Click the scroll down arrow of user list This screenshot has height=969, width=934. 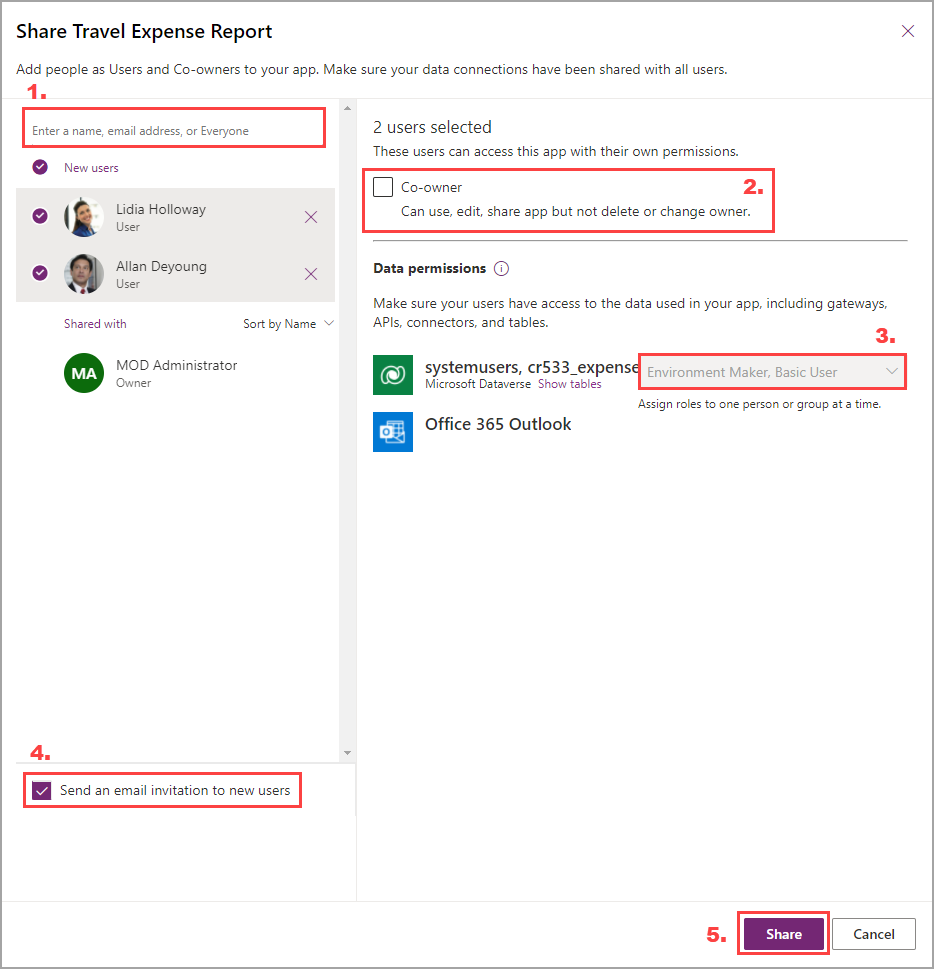[x=347, y=753]
